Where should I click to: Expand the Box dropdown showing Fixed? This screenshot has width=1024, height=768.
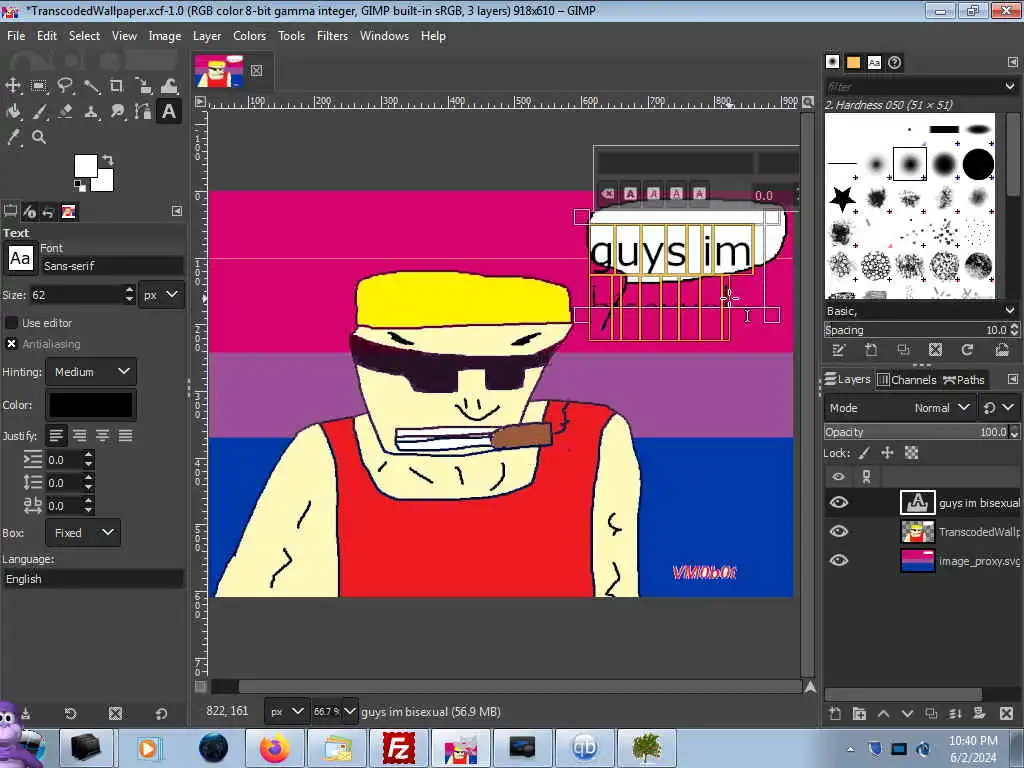[83, 533]
